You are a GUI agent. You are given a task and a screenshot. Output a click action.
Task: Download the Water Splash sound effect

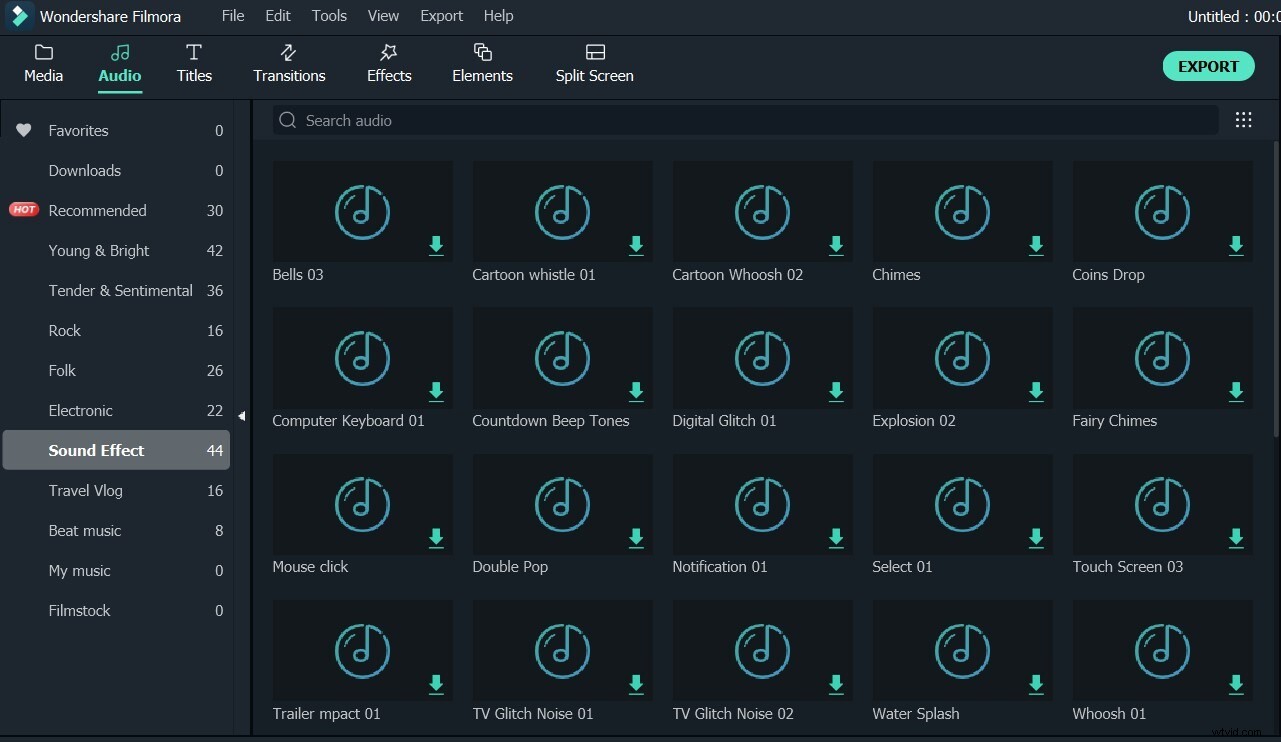[x=1036, y=685]
